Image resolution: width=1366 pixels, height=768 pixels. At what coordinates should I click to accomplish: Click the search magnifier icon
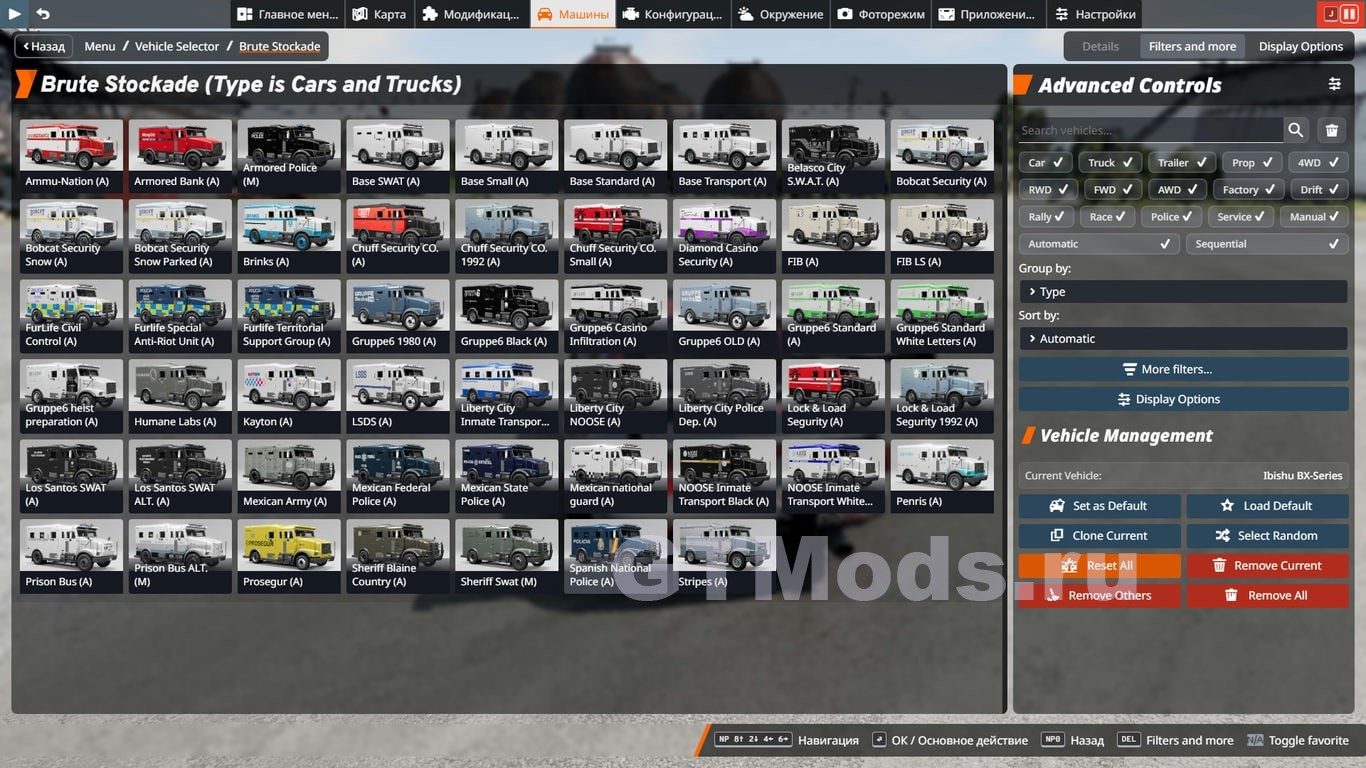pyautogui.click(x=1296, y=130)
